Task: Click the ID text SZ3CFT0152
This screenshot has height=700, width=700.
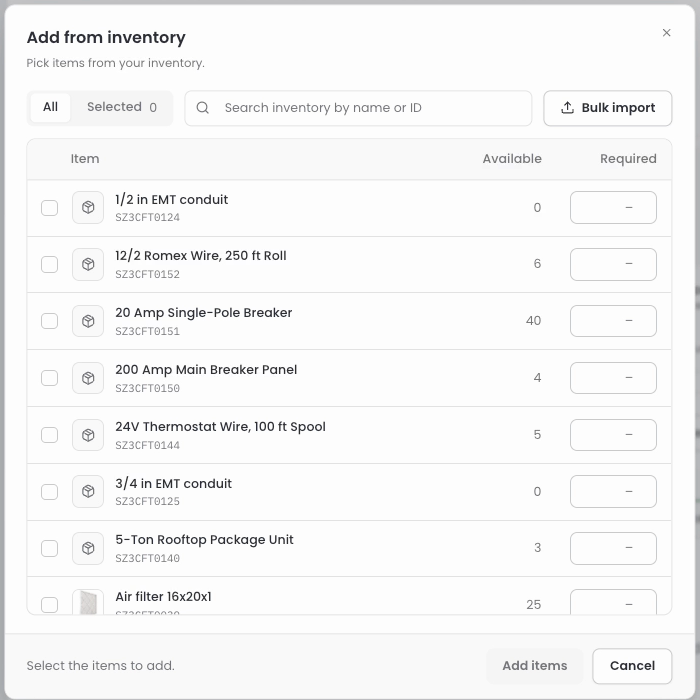Action: 147,274
